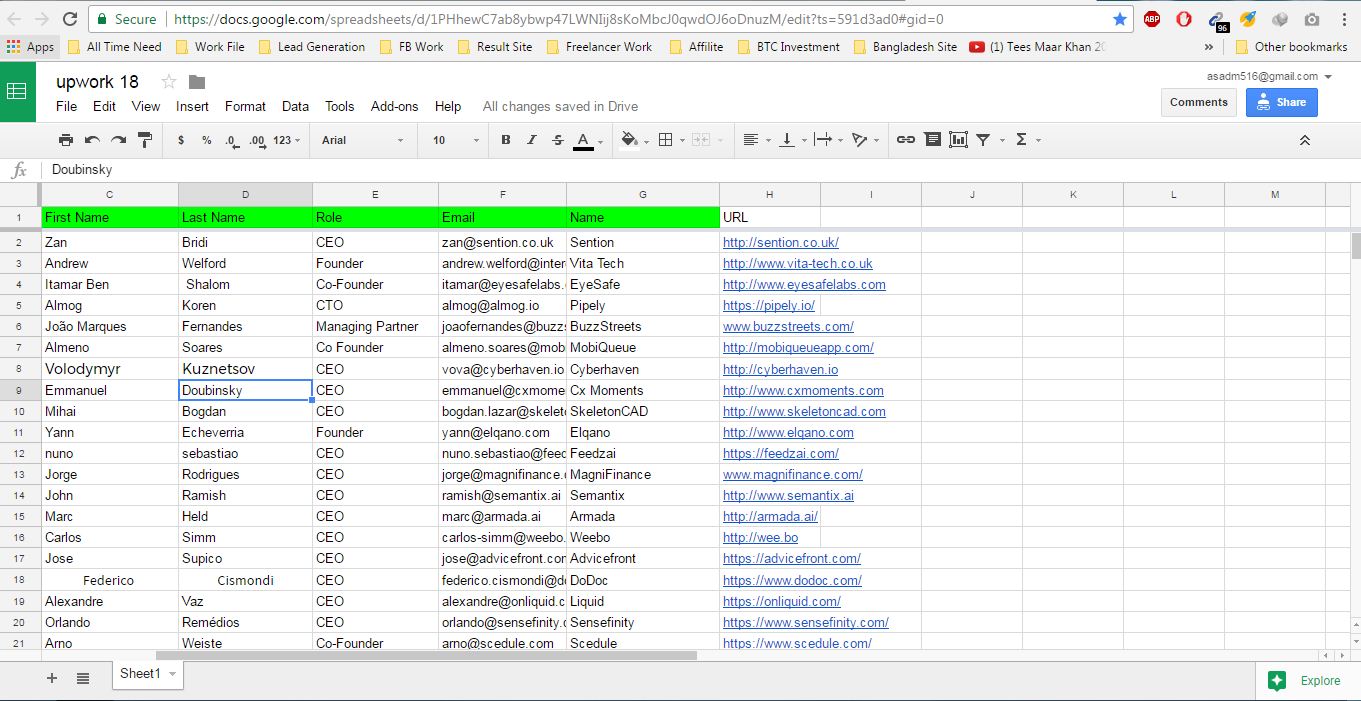Open the Add-ons menu
Screen dimensions: 1361x701
click(394, 106)
